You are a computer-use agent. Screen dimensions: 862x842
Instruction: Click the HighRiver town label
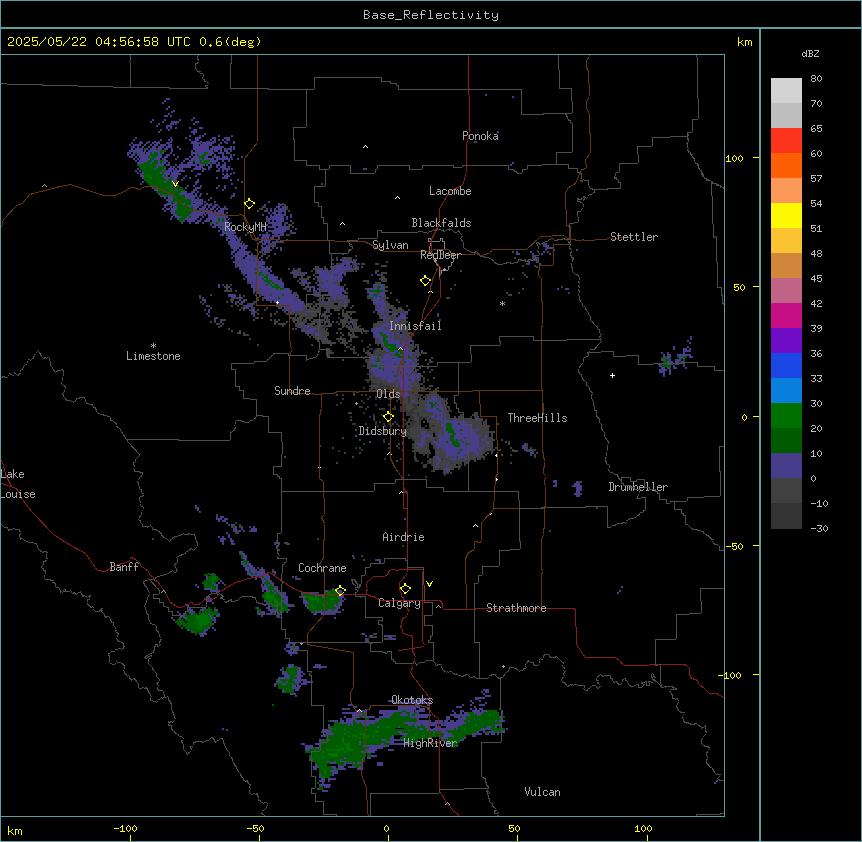(430, 743)
